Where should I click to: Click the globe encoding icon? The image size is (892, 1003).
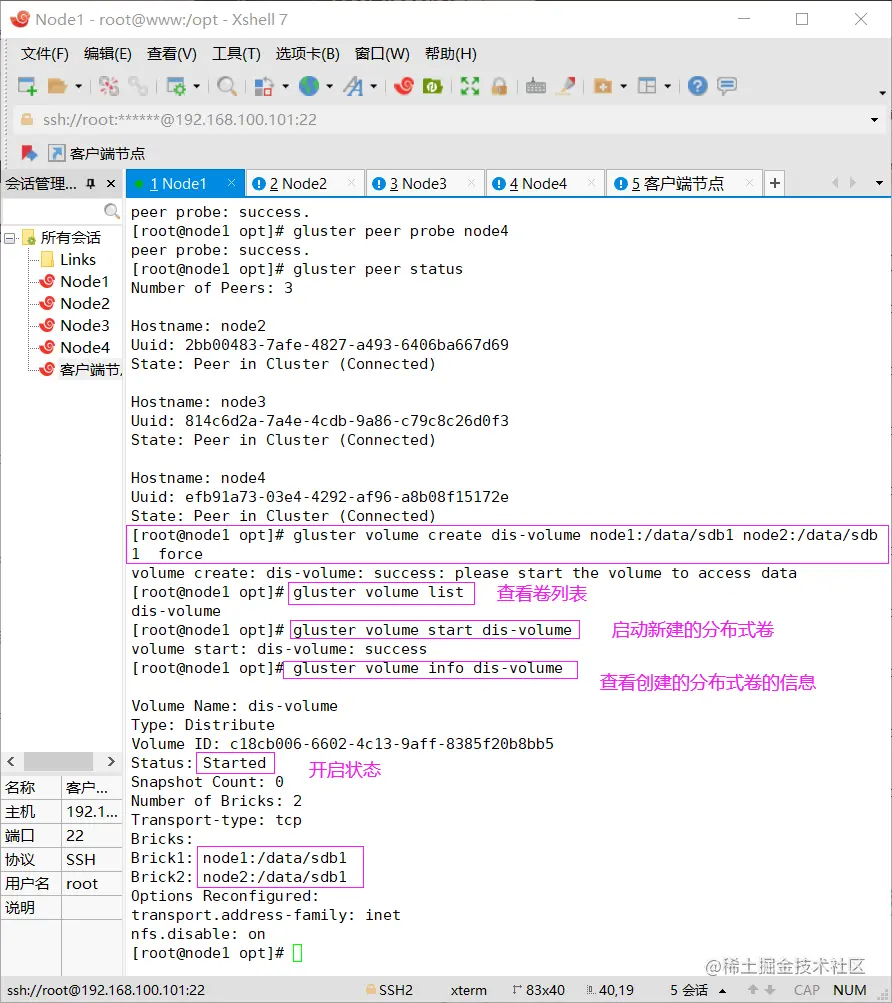(x=309, y=86)
